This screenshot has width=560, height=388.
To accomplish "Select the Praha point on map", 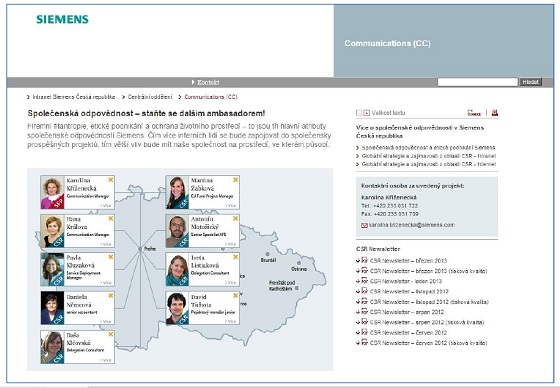I will (x=140, y=249).
